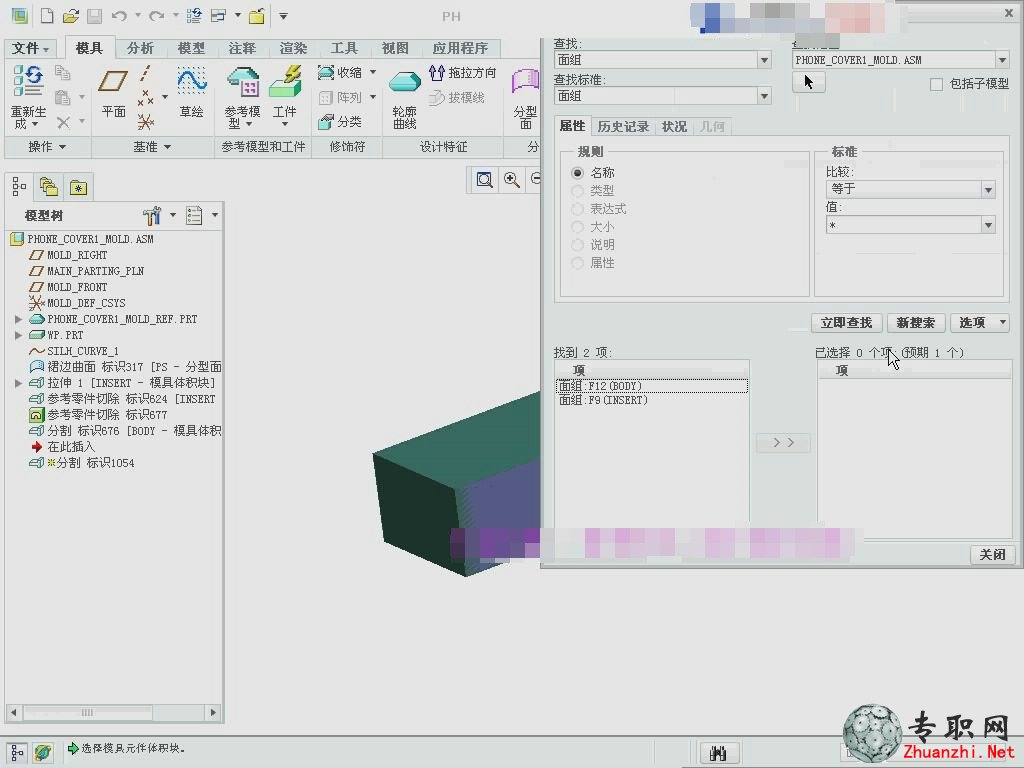Screen dimensions: 1024x768
Task: Click the Close (关闭) button
Action: click(993, 554)
